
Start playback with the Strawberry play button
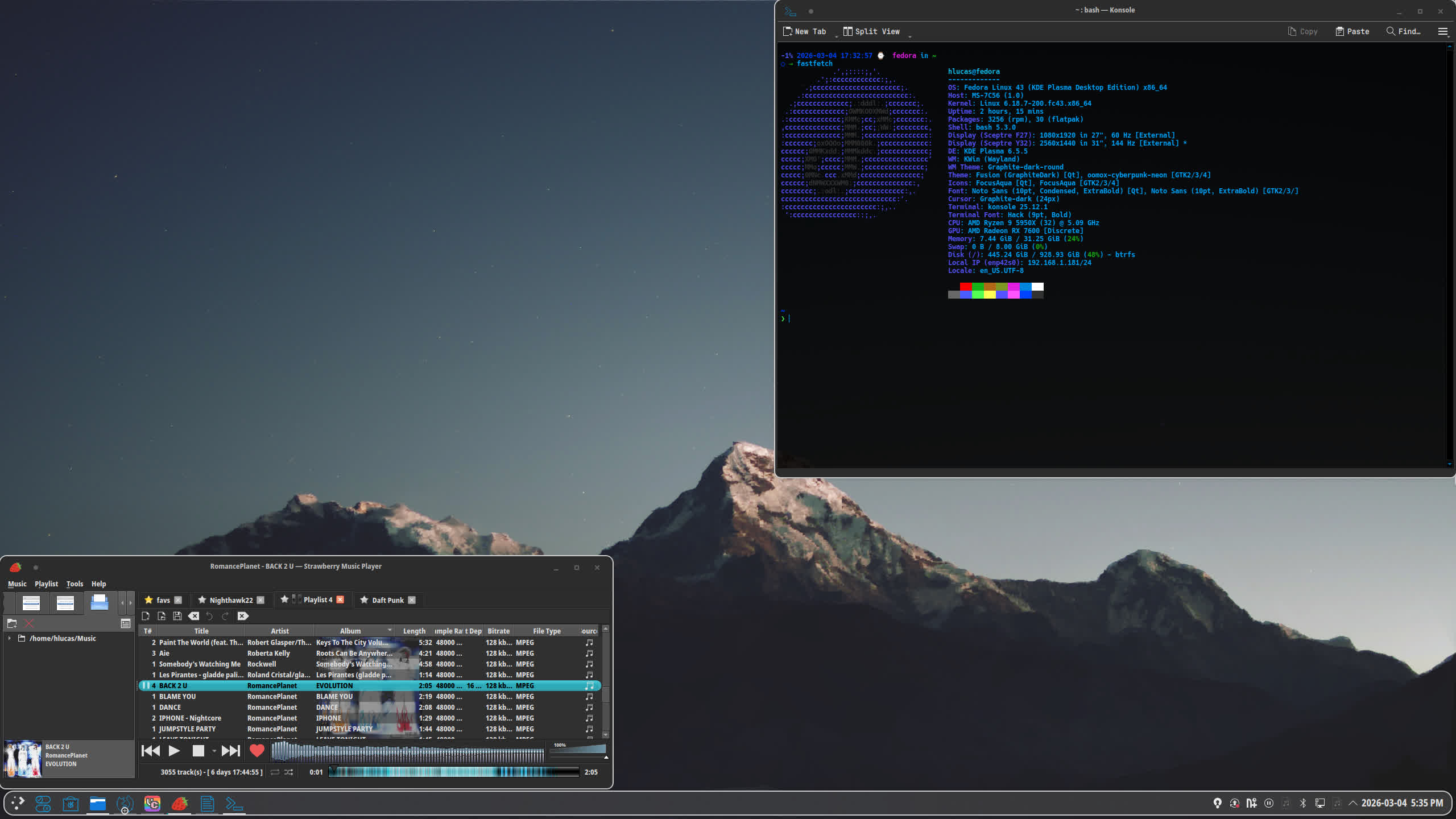pyautogui.click(x=174, y=751)
